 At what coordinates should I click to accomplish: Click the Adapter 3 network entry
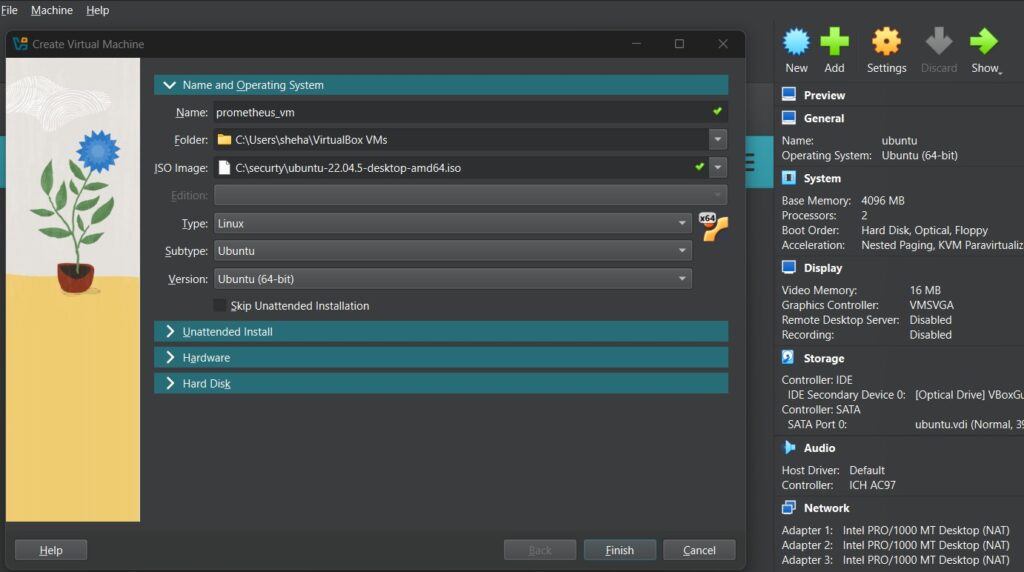pyautogui.click(x=895, y=560)
